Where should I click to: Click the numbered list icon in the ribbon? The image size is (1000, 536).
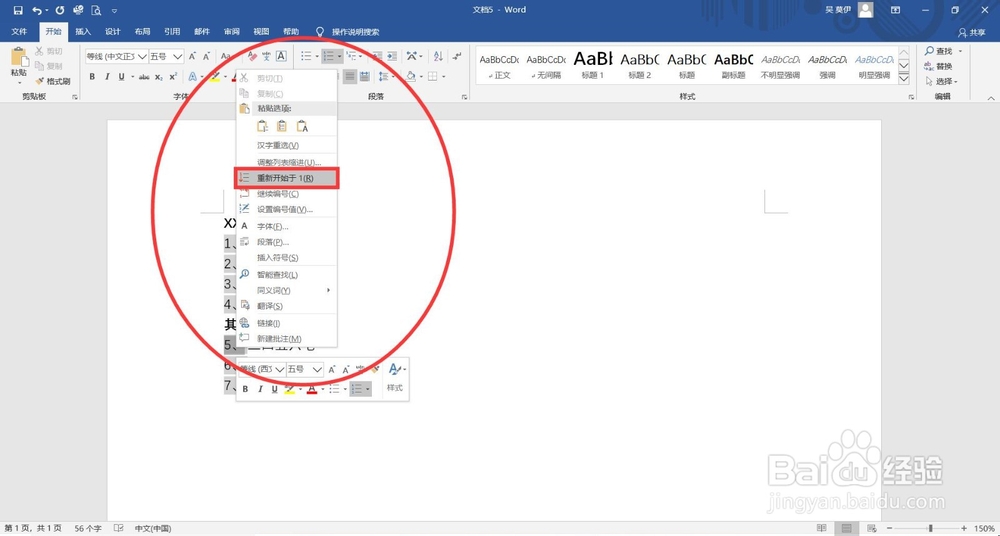pyautogui.click(x=328, y=57)
